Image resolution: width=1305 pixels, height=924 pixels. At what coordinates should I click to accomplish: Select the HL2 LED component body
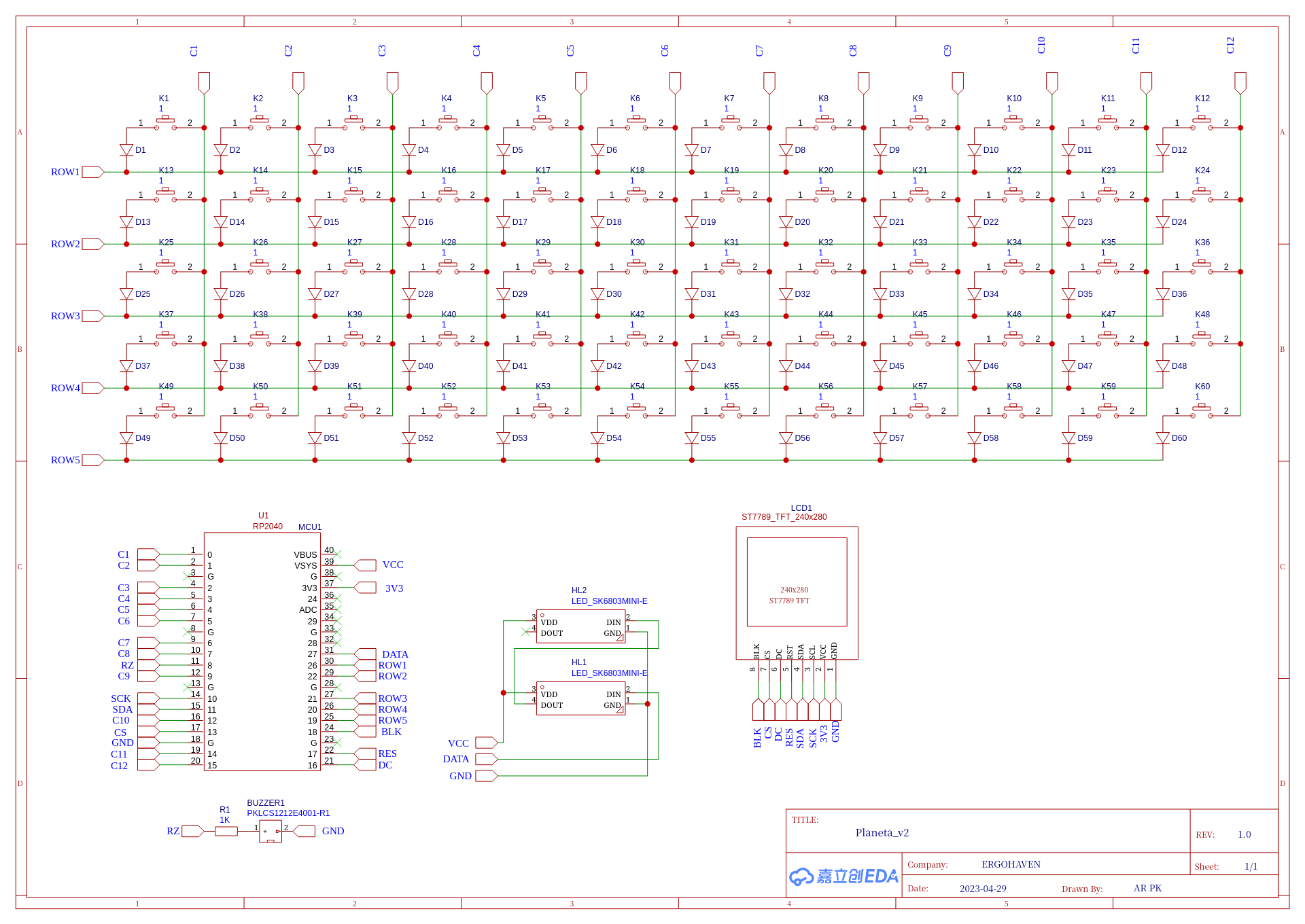[x=581, y=626]
